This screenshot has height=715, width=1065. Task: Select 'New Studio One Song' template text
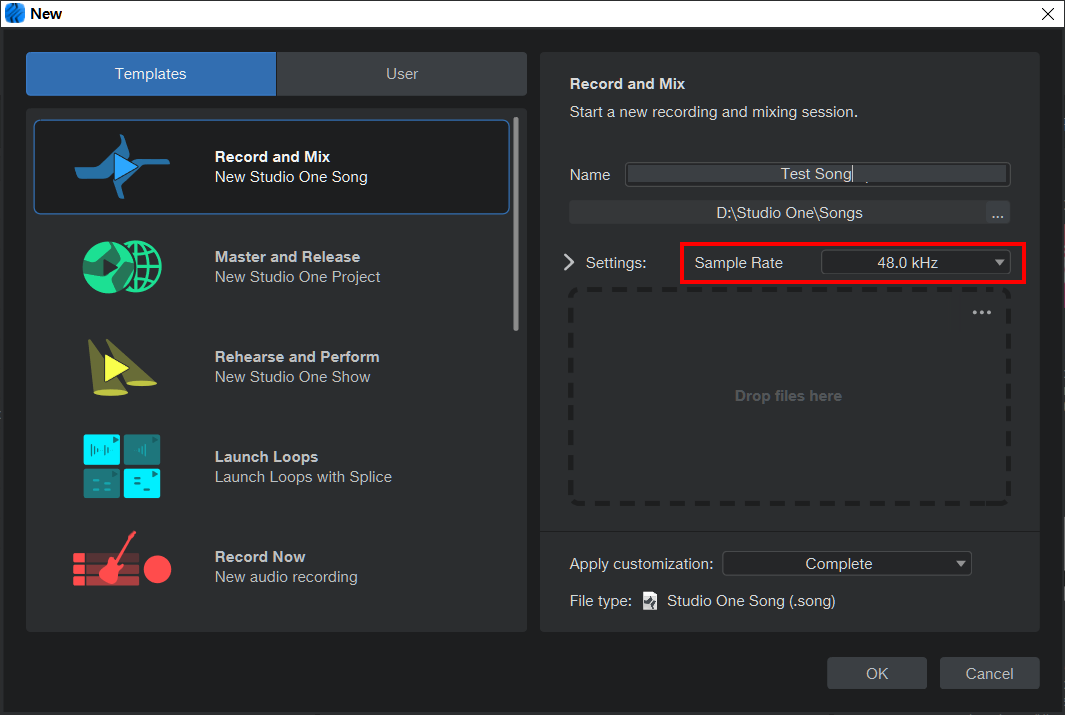tap(291, 177)
